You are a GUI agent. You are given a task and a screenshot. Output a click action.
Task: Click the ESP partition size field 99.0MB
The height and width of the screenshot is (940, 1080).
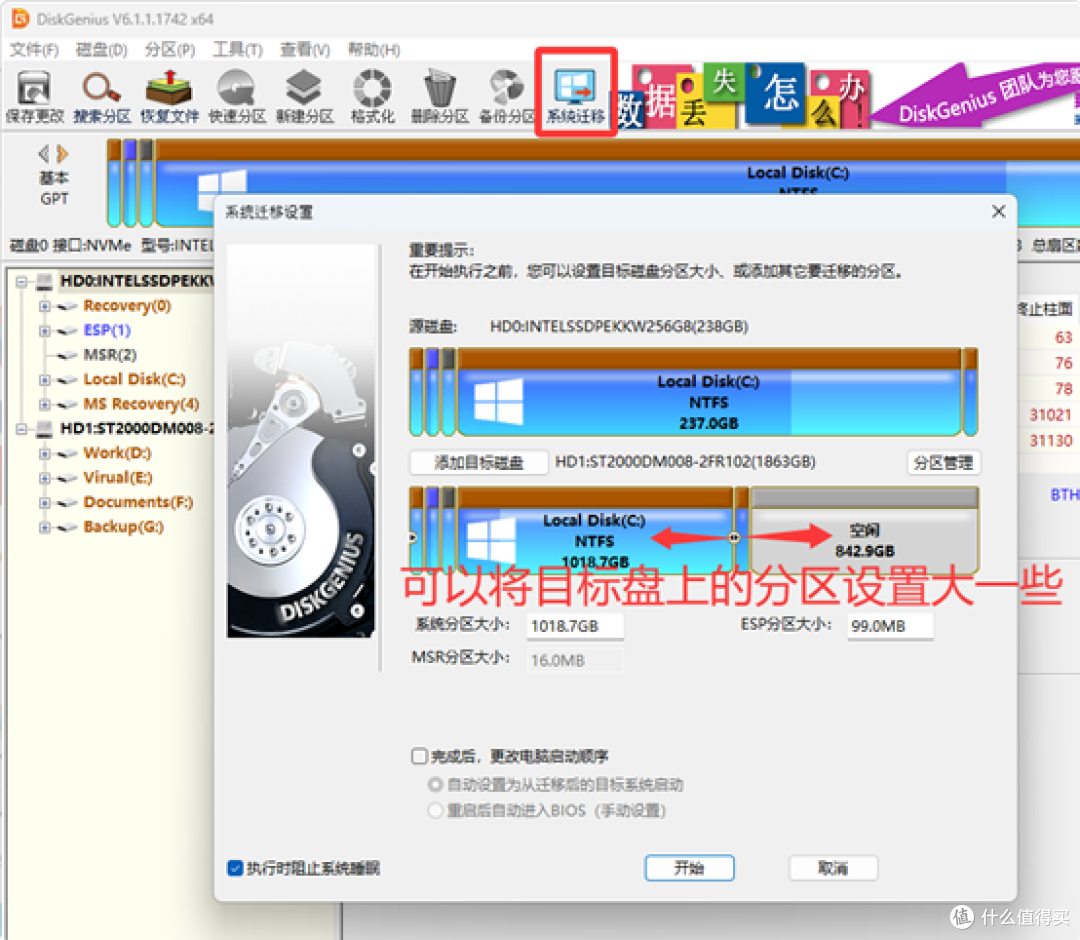tap(890, 626)
